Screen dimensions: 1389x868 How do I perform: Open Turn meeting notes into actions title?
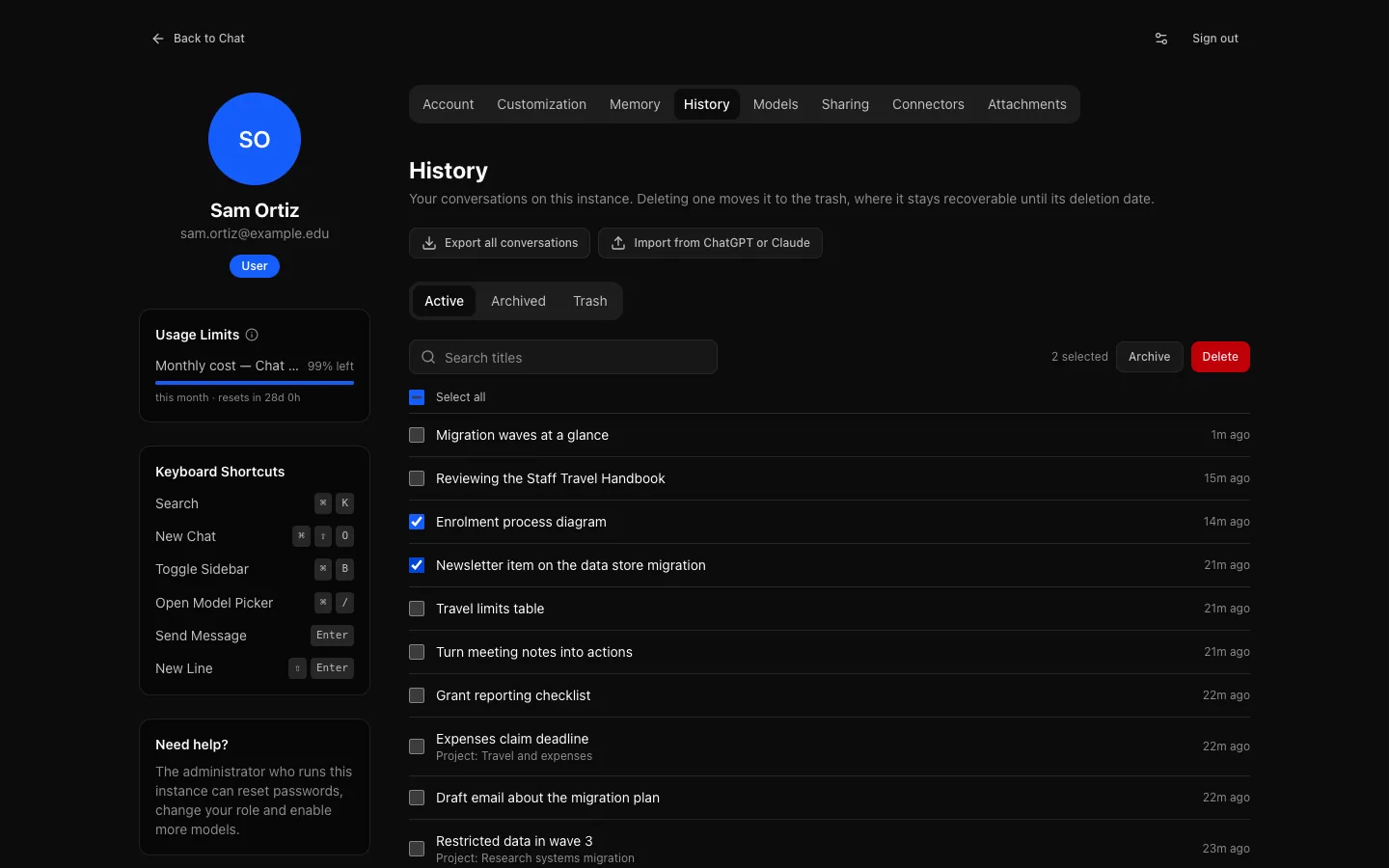coord(534,652)
